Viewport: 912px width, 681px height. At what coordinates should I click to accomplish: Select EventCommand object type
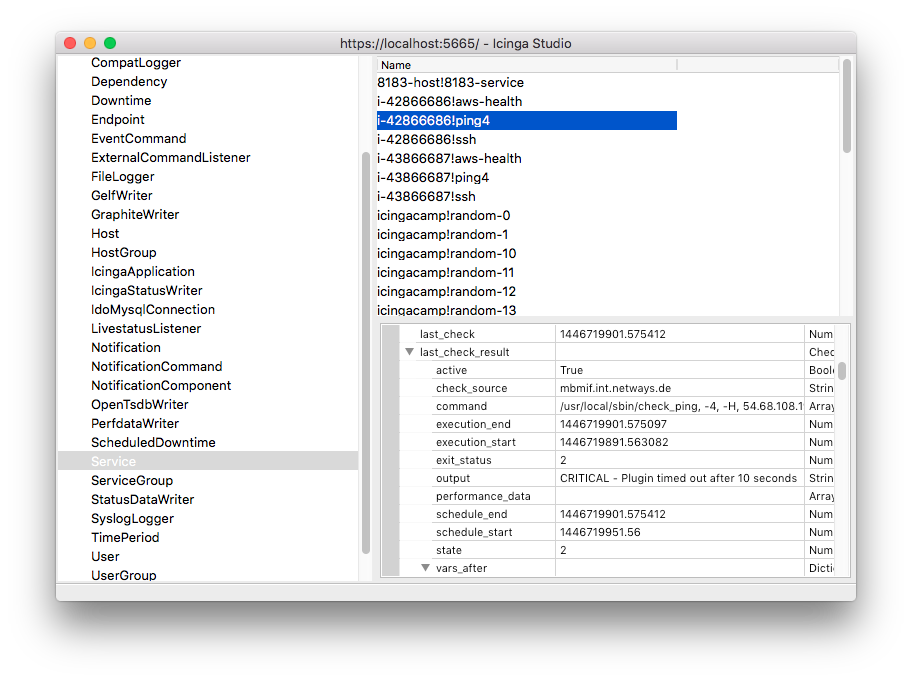(138, 138)
